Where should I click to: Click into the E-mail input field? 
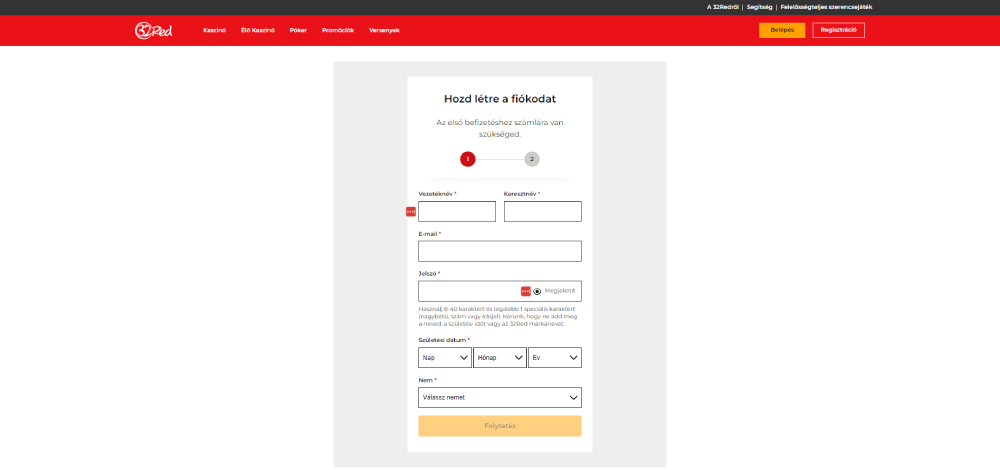click(x=499, y=251)
